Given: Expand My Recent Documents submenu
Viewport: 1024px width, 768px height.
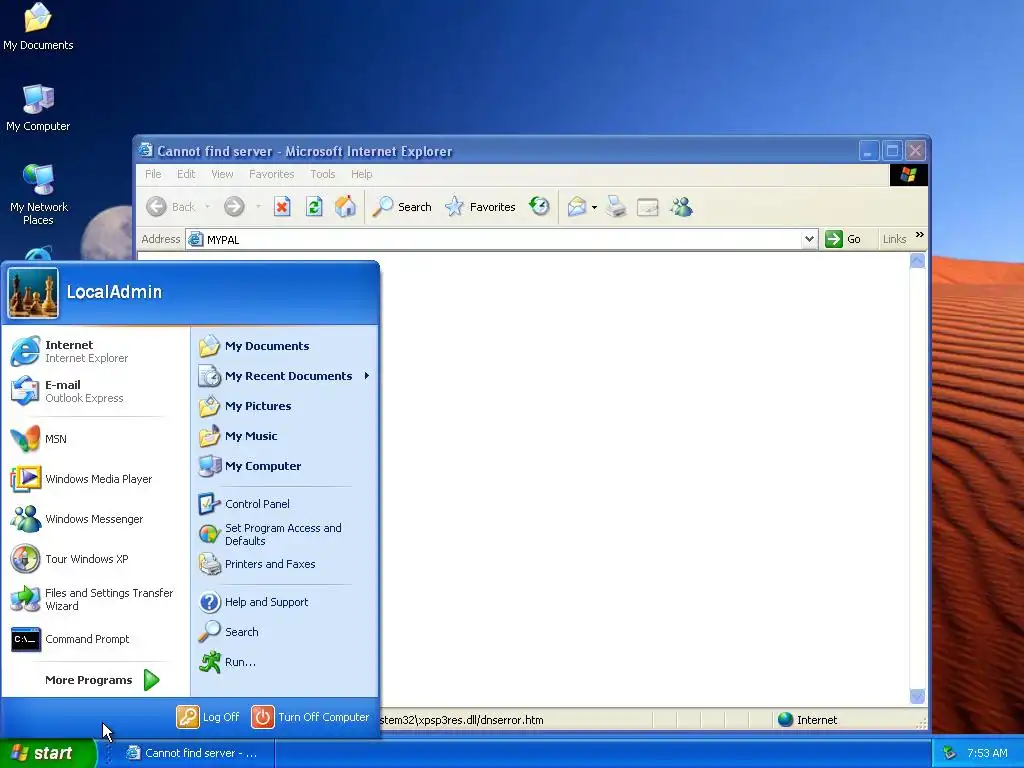Looking at the screenshot, I should (x=285, y=376).
